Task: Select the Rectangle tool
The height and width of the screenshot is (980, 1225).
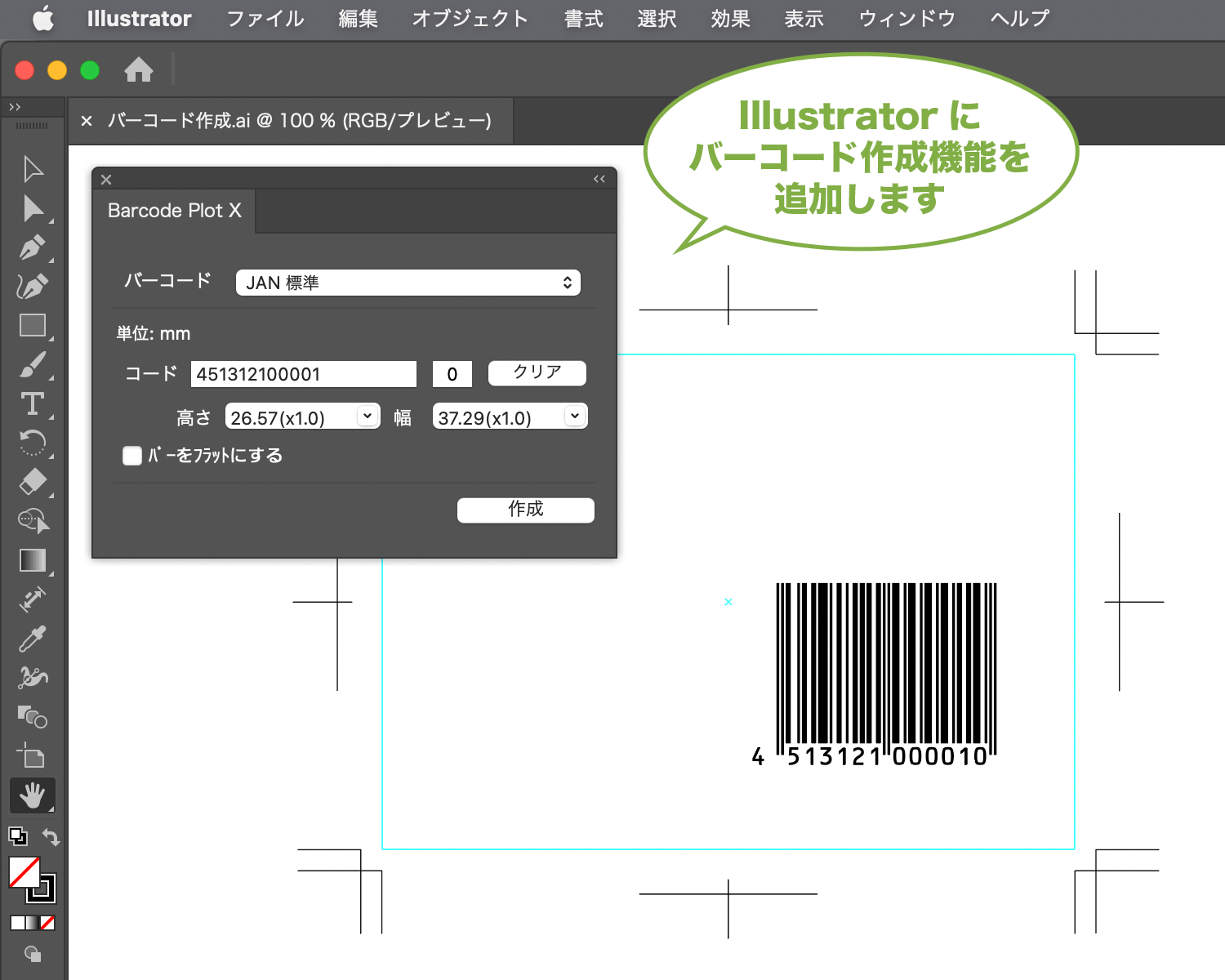Action: coord(33,326)
